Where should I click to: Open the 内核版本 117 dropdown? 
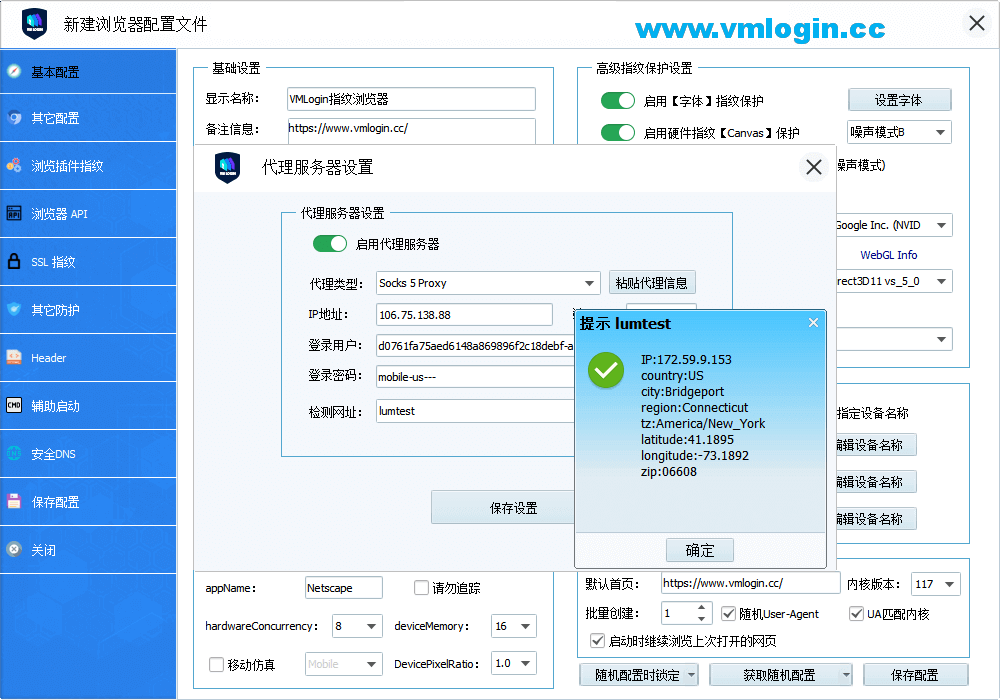936,584
